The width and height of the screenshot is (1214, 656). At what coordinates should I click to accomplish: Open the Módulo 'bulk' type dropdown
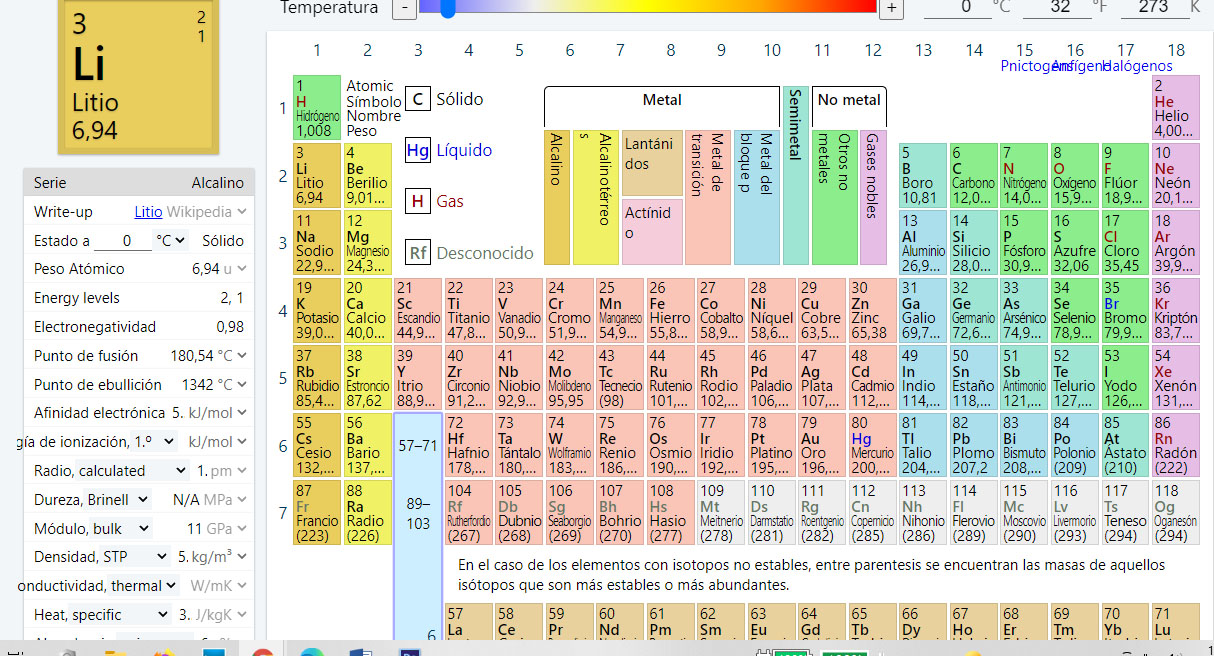click(x=122, y=528)
